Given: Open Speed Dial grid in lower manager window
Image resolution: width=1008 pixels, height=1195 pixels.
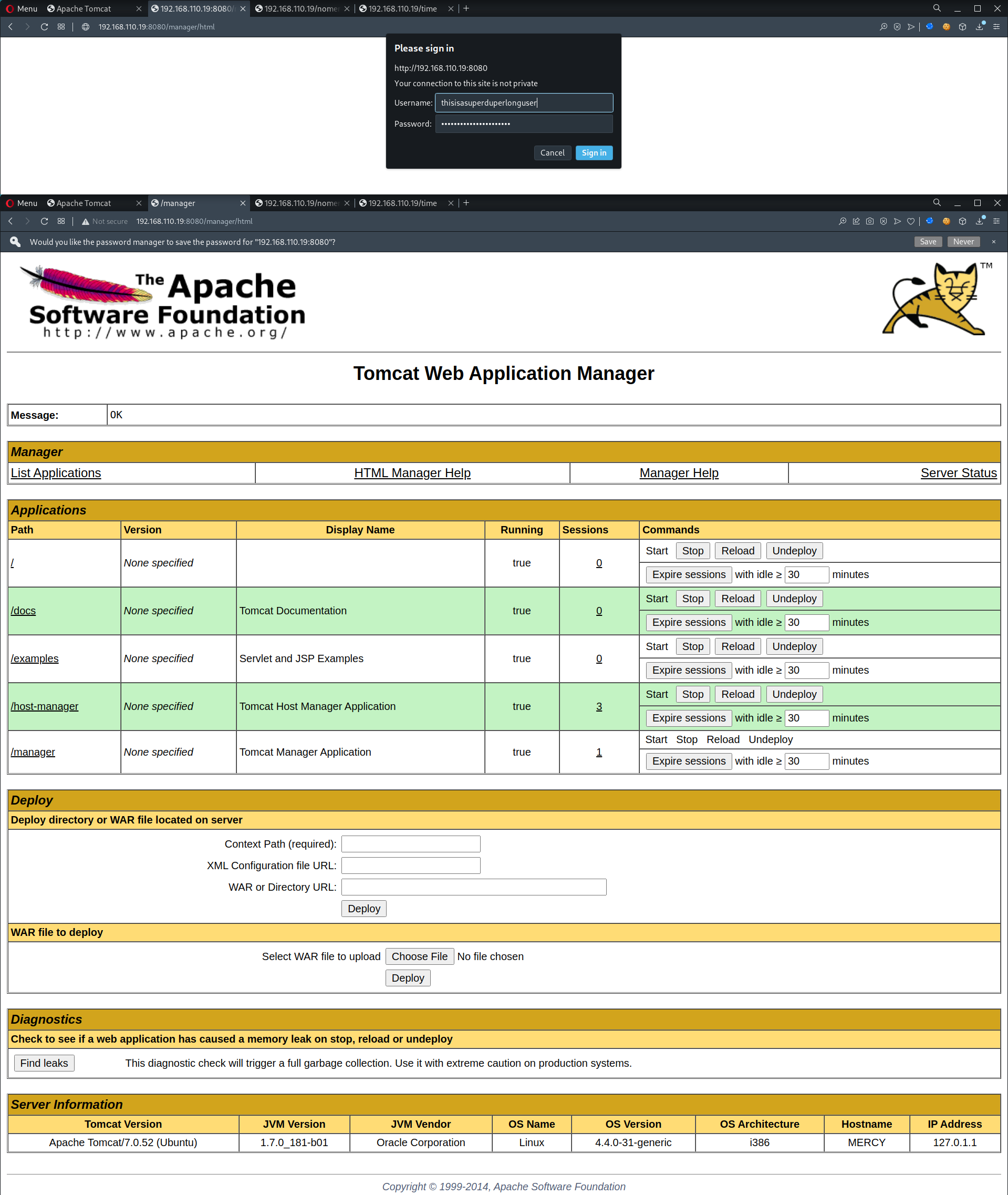Looking at the screenshot, I should [x=61, y=221].
